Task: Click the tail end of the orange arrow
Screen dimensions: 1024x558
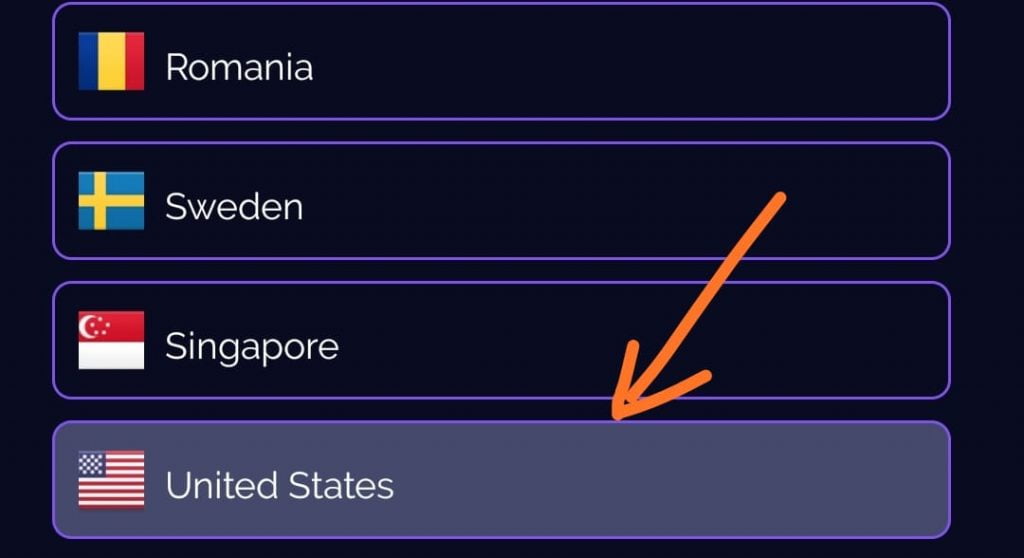Action: pyautogui.click(x=778, y=198)
